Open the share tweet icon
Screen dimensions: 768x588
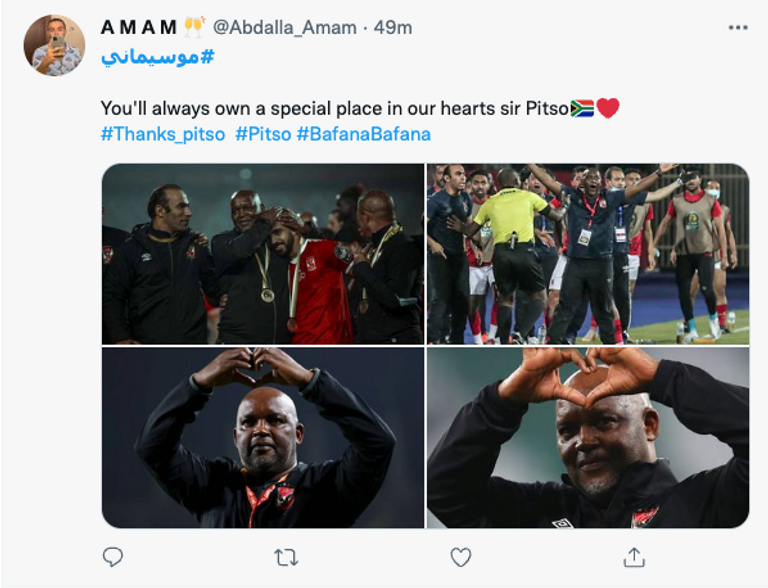click(633, 556)
